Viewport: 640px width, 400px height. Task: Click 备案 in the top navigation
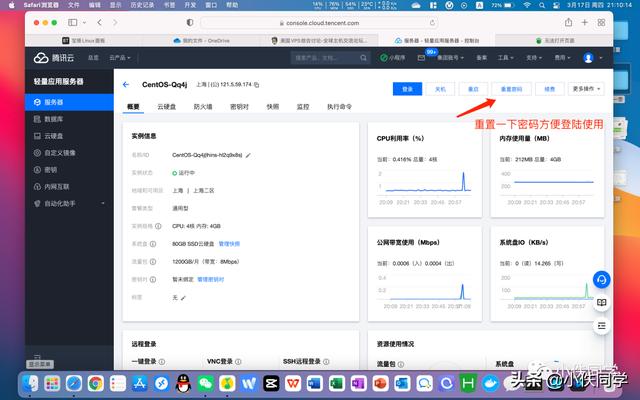[482, 58]
